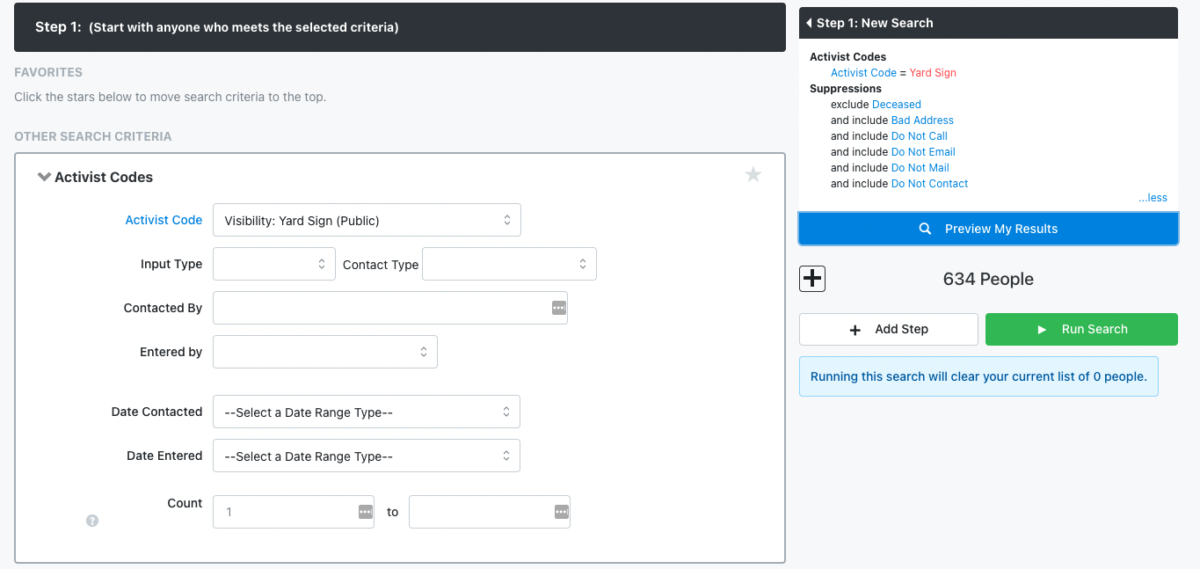Open the Contacted By ellipsis picker
The width and height of the screenshot is (1200, 569).
tap(558, 308)
